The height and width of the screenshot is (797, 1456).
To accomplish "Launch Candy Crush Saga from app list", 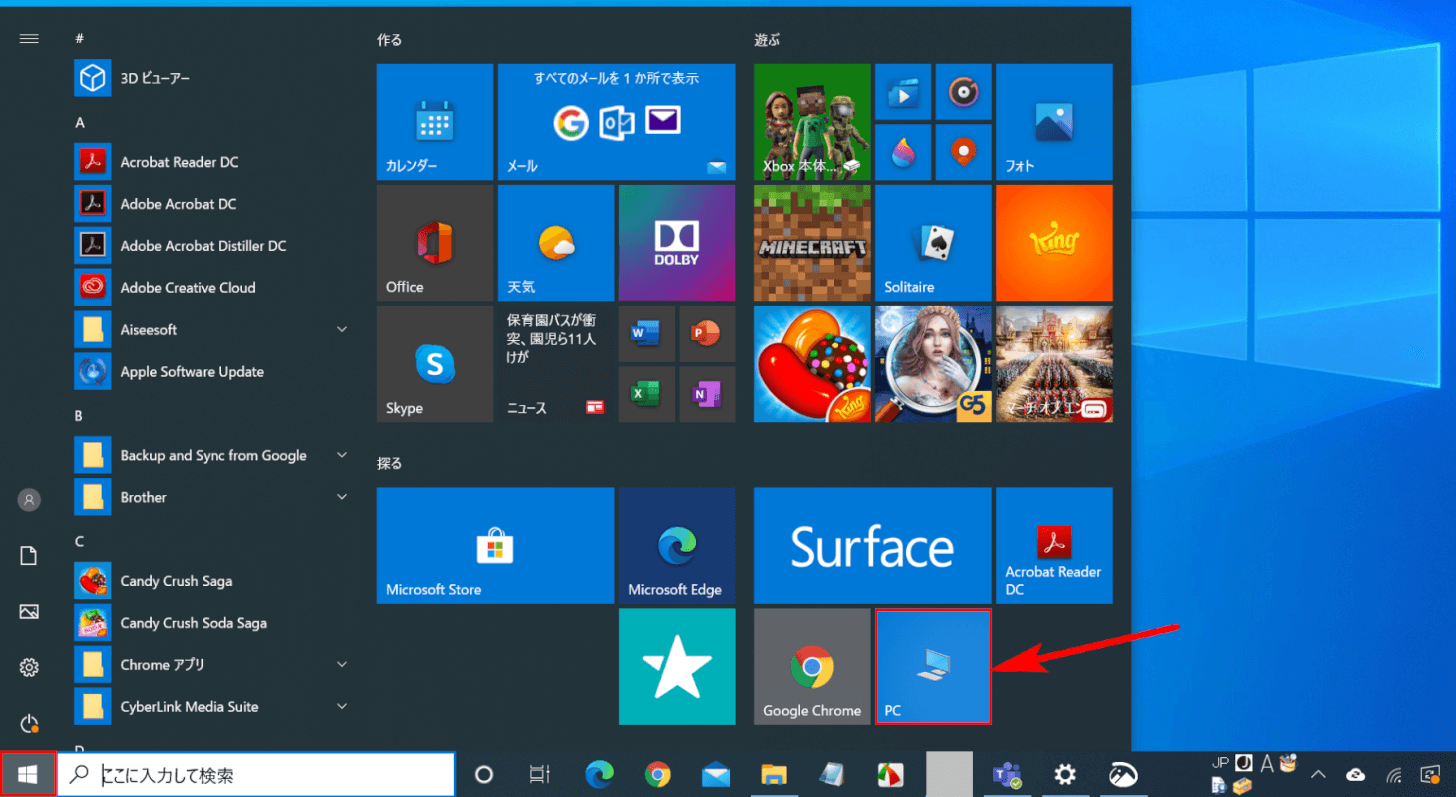I will tap(212, 581).
